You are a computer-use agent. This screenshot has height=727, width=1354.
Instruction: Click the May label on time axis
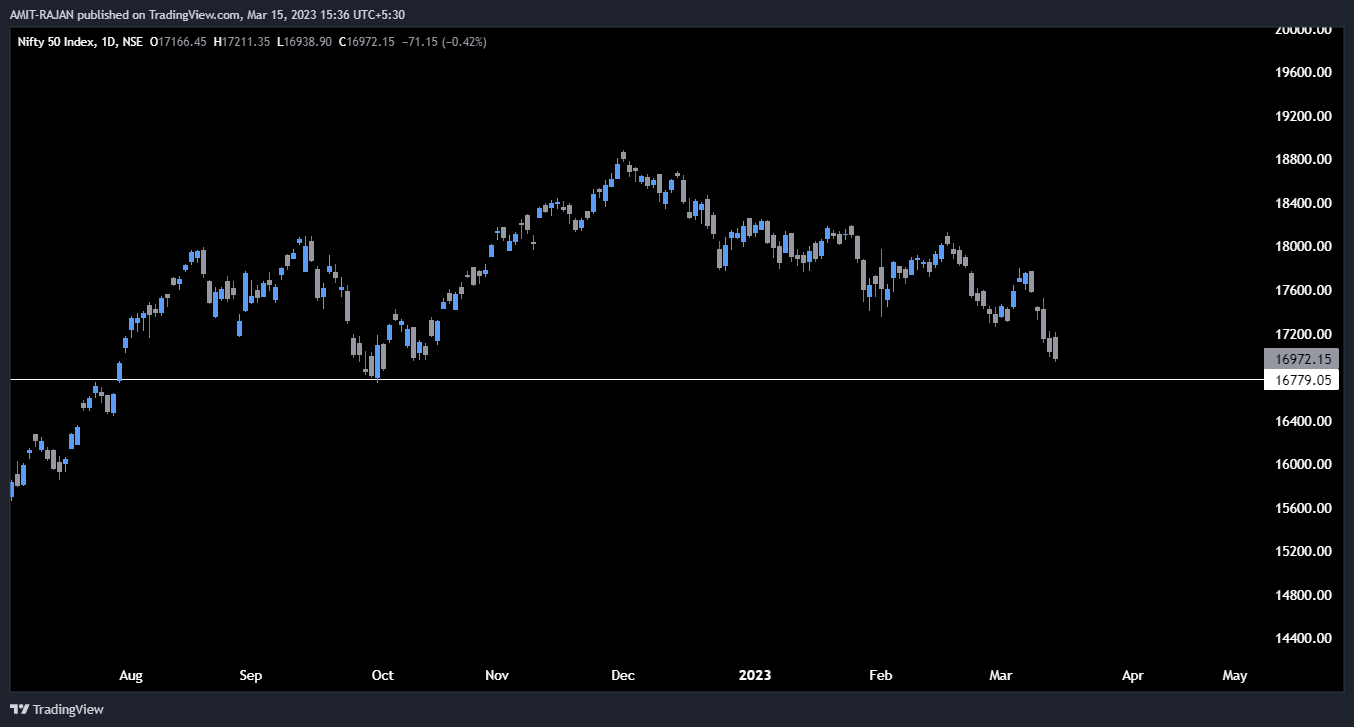tap(1235, 676)
